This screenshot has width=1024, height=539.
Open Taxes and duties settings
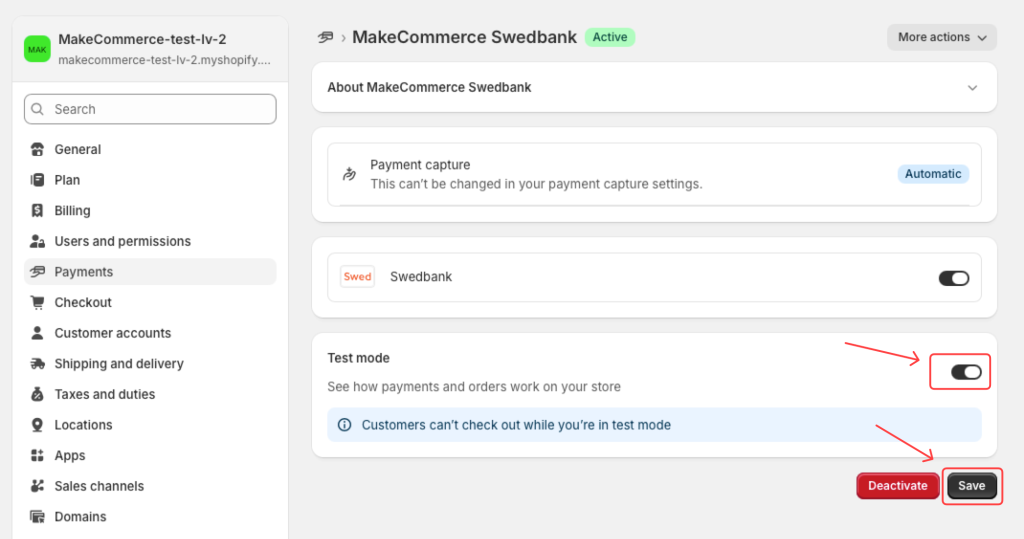[x=104, y=394]
